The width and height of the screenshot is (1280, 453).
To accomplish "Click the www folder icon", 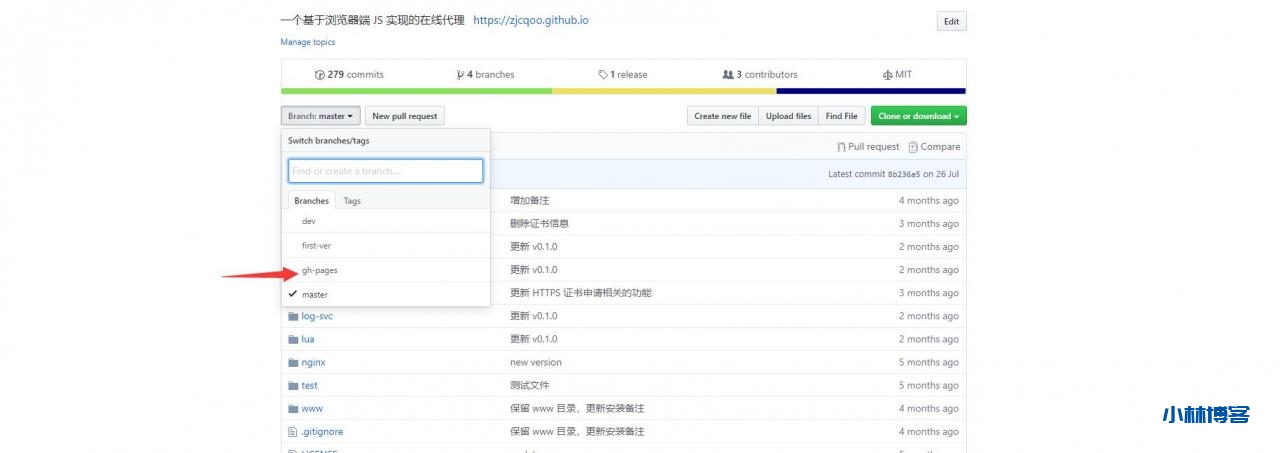I will 293,408.
